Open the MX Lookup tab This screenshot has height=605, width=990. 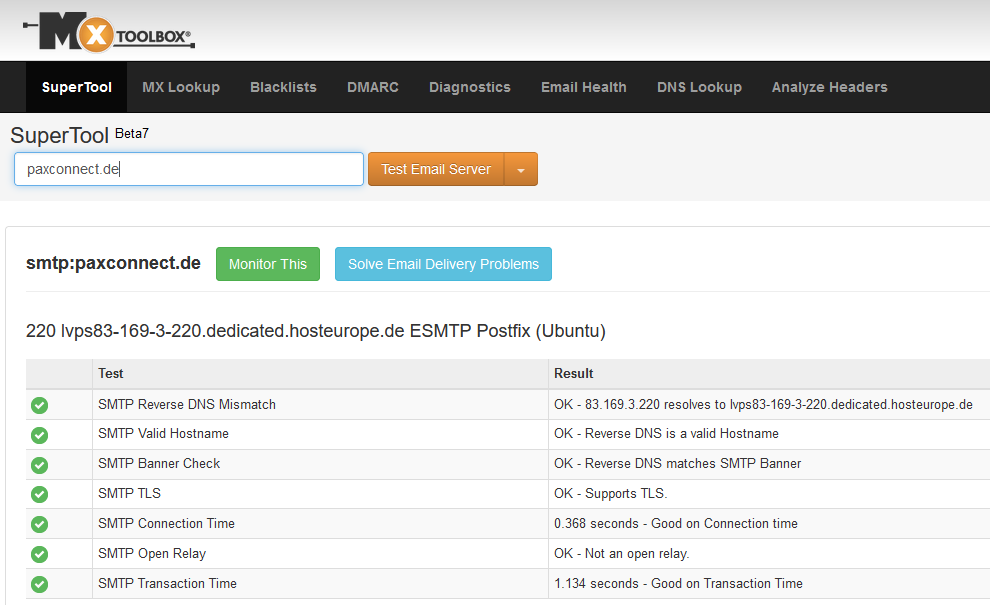(x=181, y=87)
